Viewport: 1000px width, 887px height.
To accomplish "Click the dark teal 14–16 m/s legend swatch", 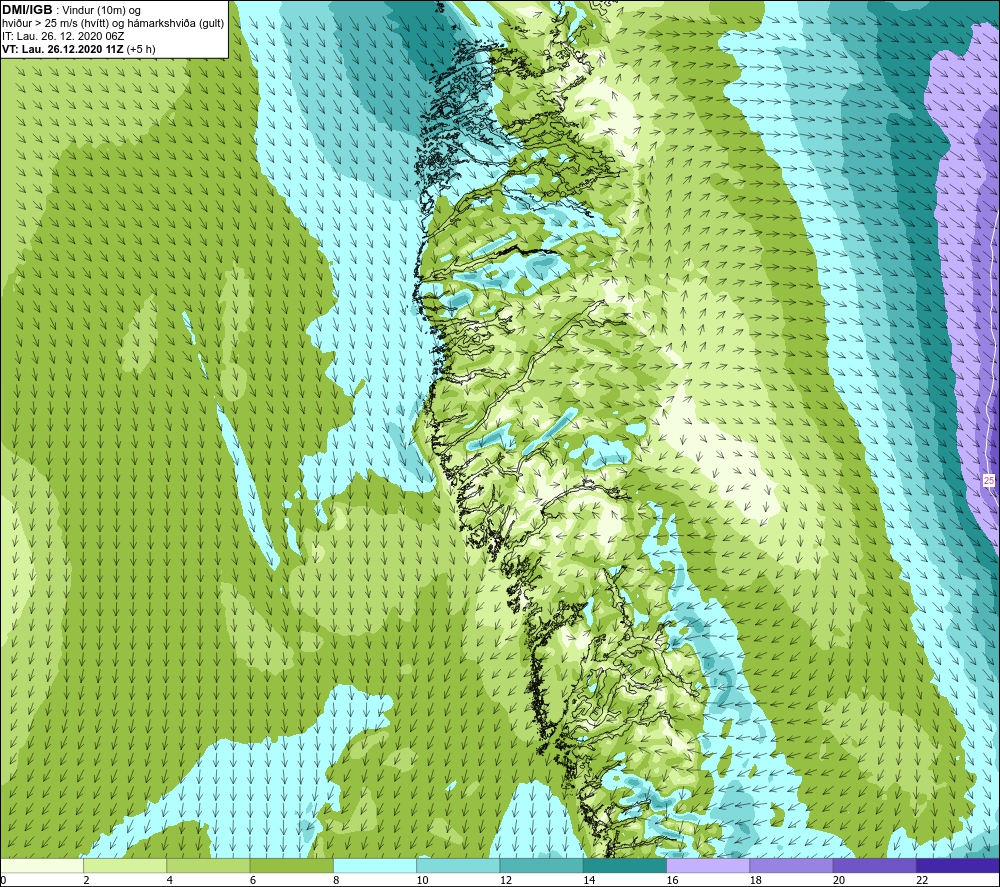I will point(624,865).
